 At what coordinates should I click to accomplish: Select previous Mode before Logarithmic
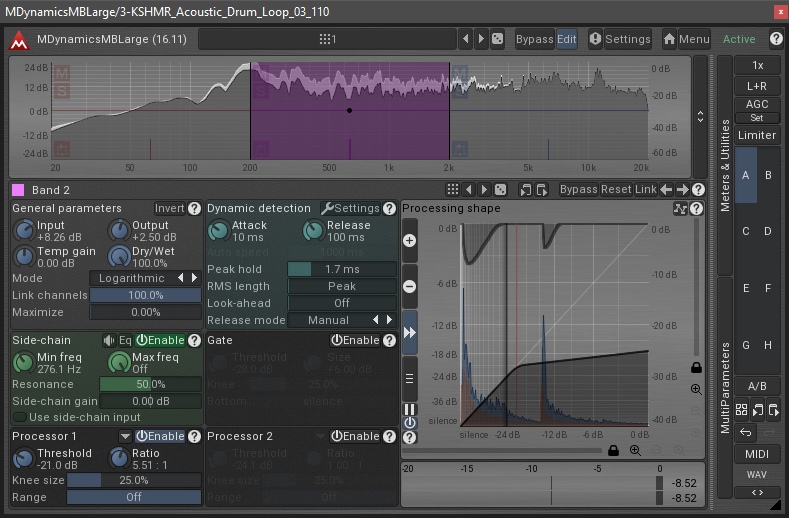point(181,278)
